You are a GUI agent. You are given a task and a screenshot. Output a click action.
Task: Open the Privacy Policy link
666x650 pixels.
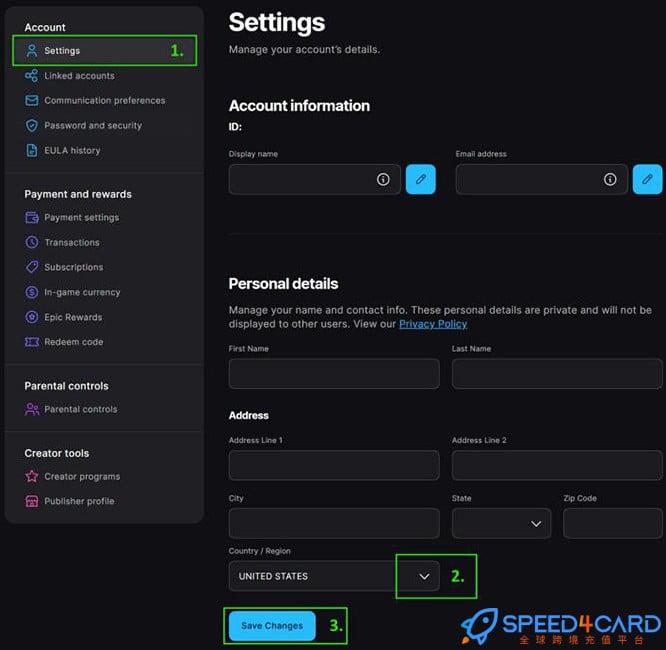pyautogui.click(x=433, y=324)
